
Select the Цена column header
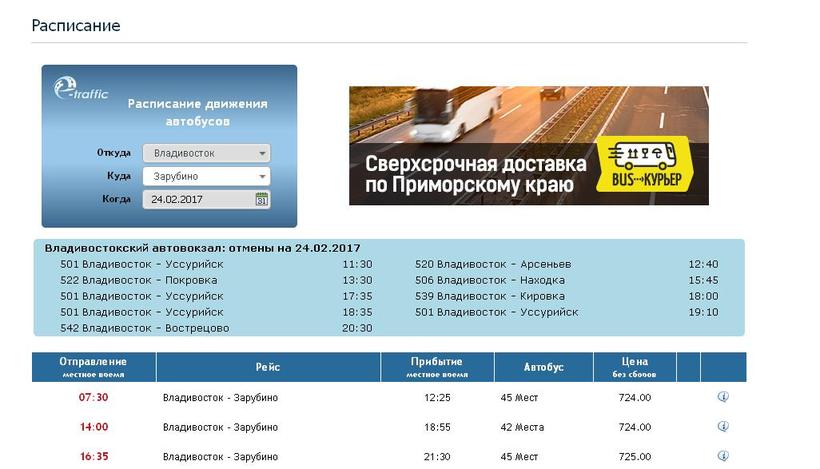pyautogui.click(x=634, y=367)
